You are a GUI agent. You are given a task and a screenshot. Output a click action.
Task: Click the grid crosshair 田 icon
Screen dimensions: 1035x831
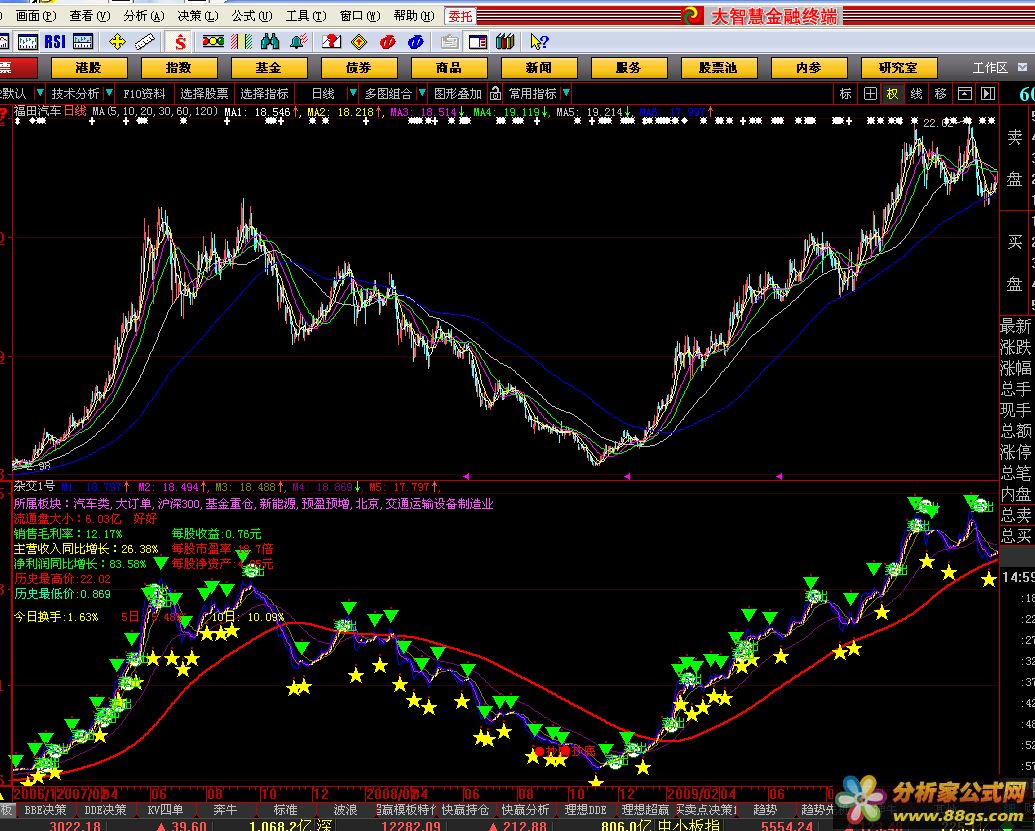tap(870, 94)
